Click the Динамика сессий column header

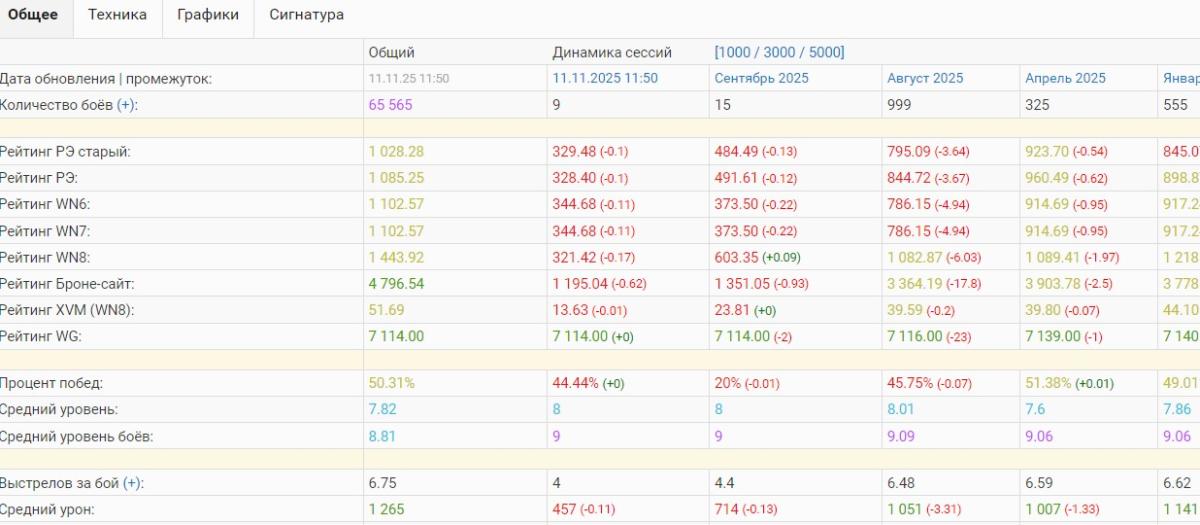[x=612, y=52]
